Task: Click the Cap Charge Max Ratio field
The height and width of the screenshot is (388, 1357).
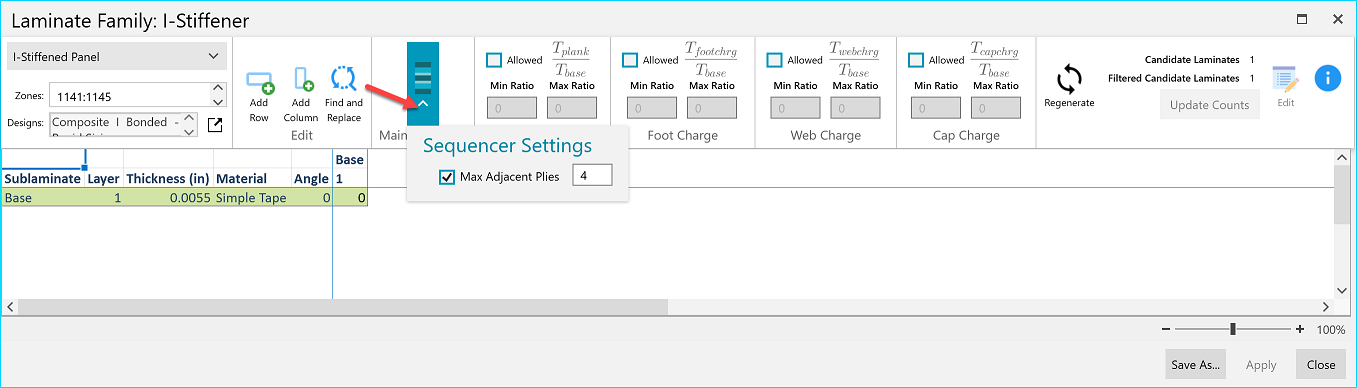Action: pyautogui.click(x=995, y=108)
